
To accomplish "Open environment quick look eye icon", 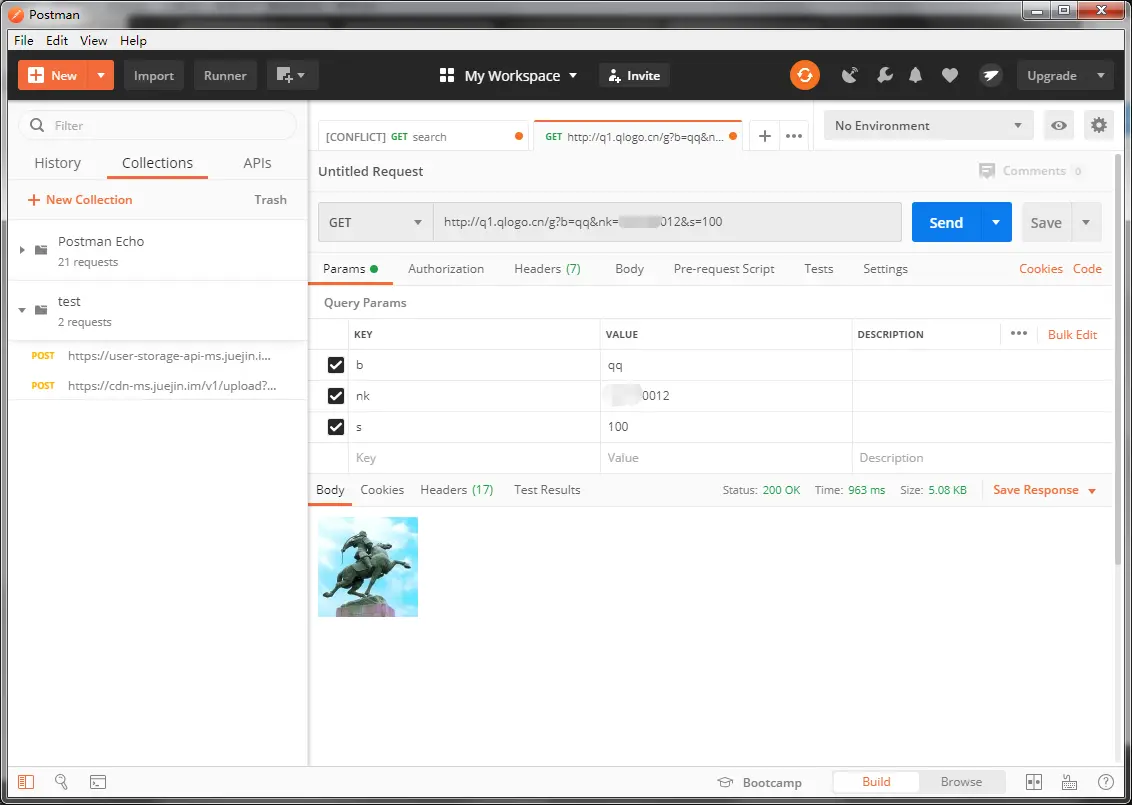I will coord(1058,126).
